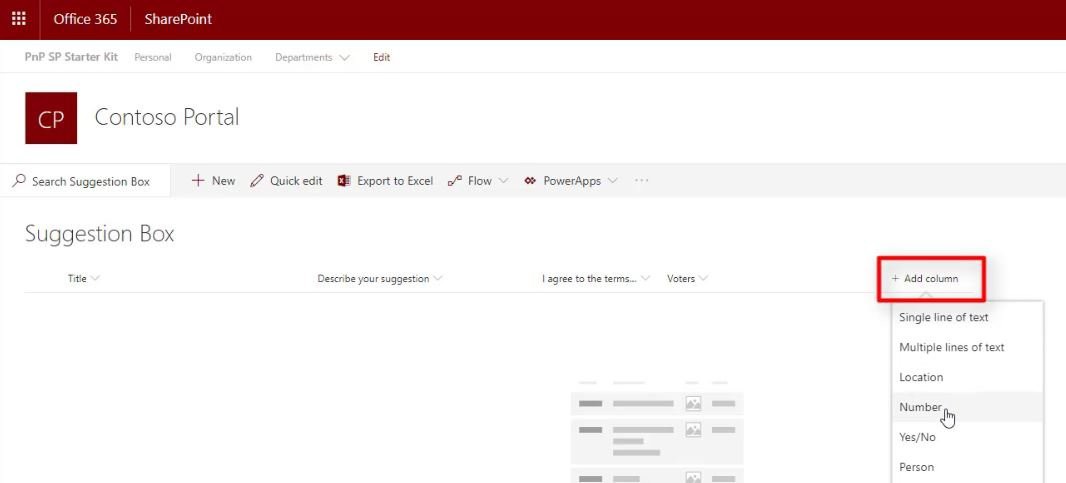Viewport: 1066px width, 483px height.
Task: Open the Organization navigation item
Action: tap(223, 58)
